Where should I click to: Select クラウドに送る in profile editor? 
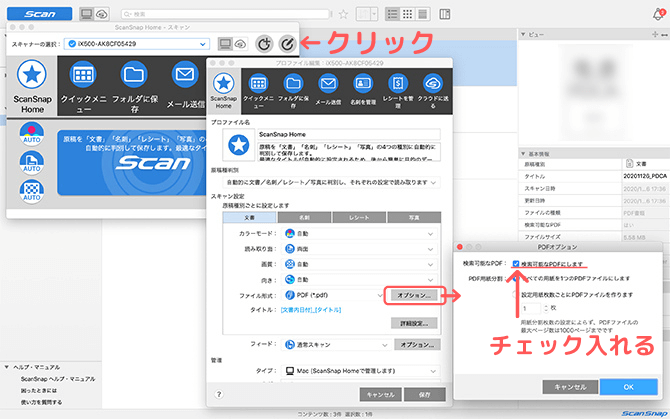(432, 91)
